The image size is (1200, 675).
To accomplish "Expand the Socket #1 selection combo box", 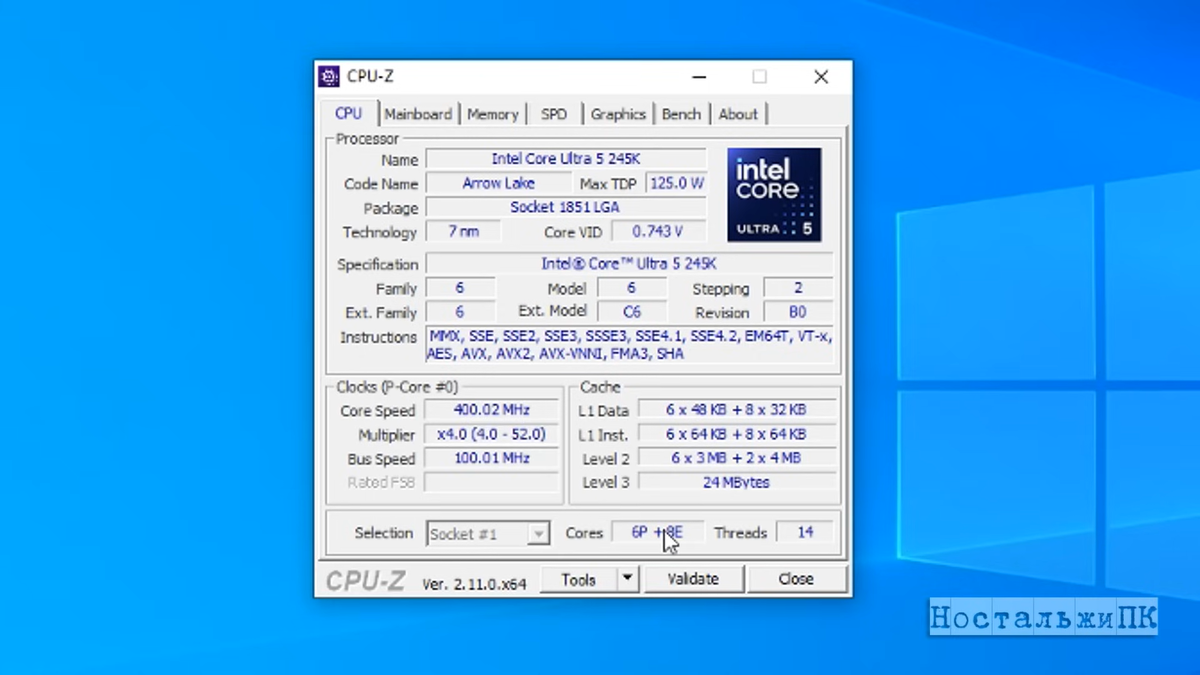I will pos(488,534).
